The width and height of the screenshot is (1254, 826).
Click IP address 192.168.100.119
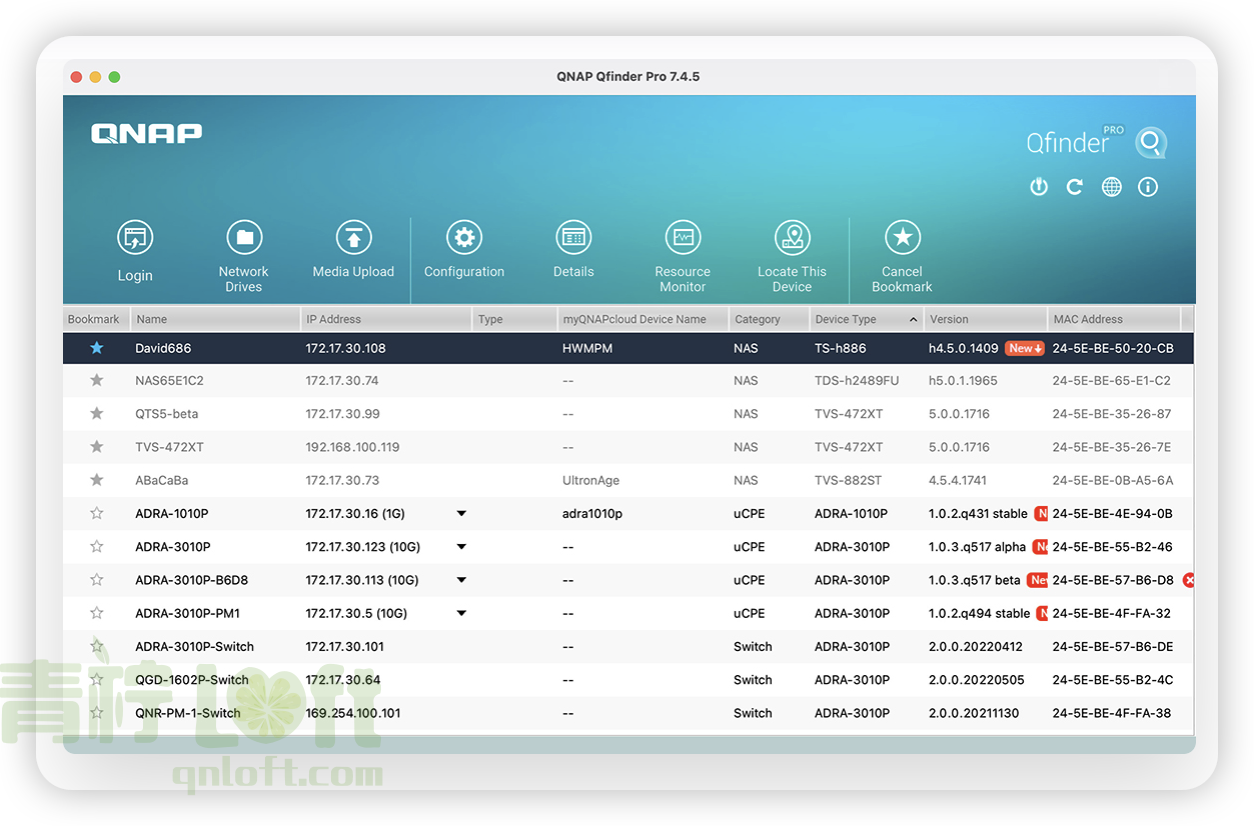tap(353, 447)
